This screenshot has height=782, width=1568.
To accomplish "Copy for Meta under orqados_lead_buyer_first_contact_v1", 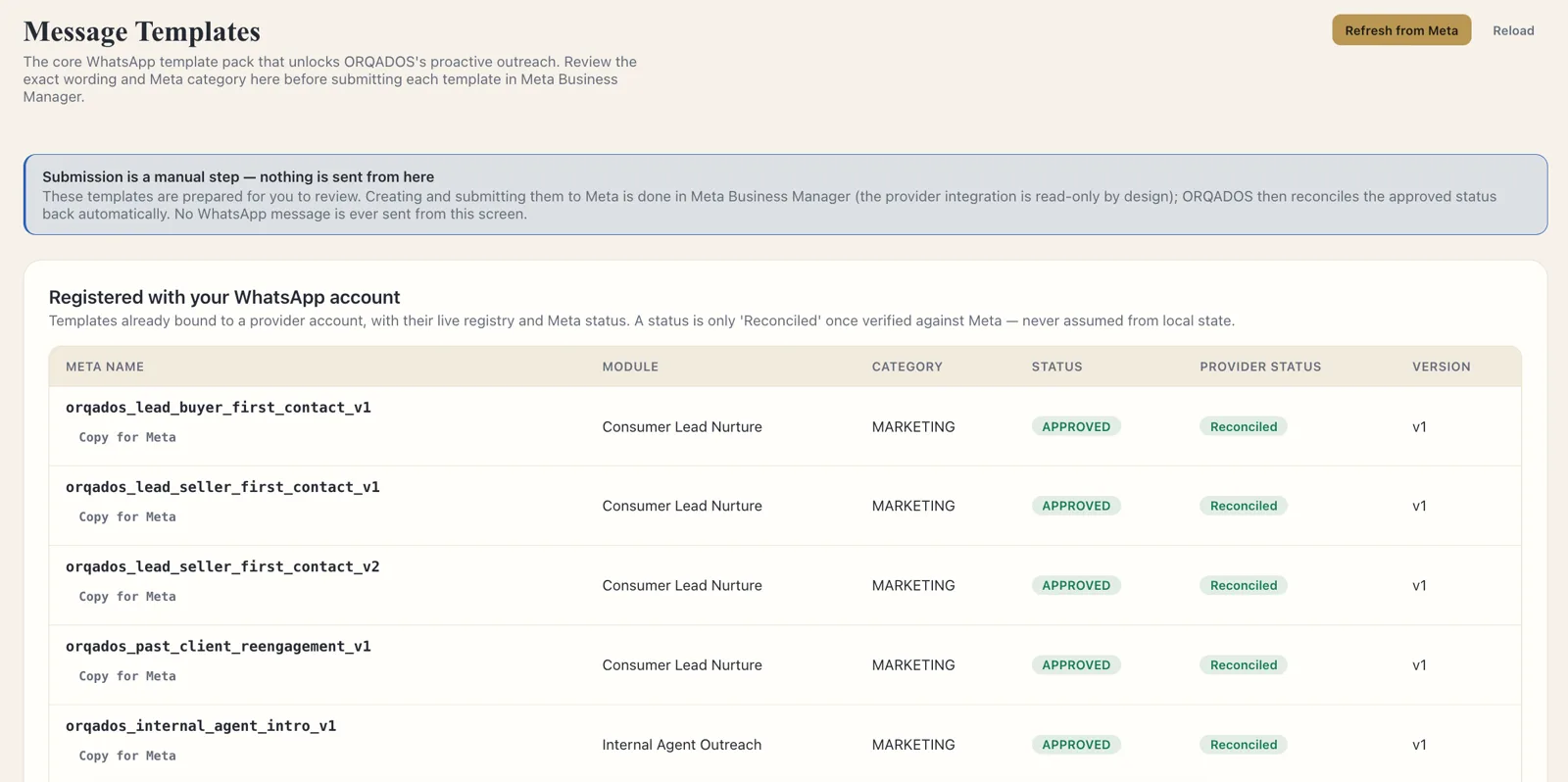I will pos(127,437).
